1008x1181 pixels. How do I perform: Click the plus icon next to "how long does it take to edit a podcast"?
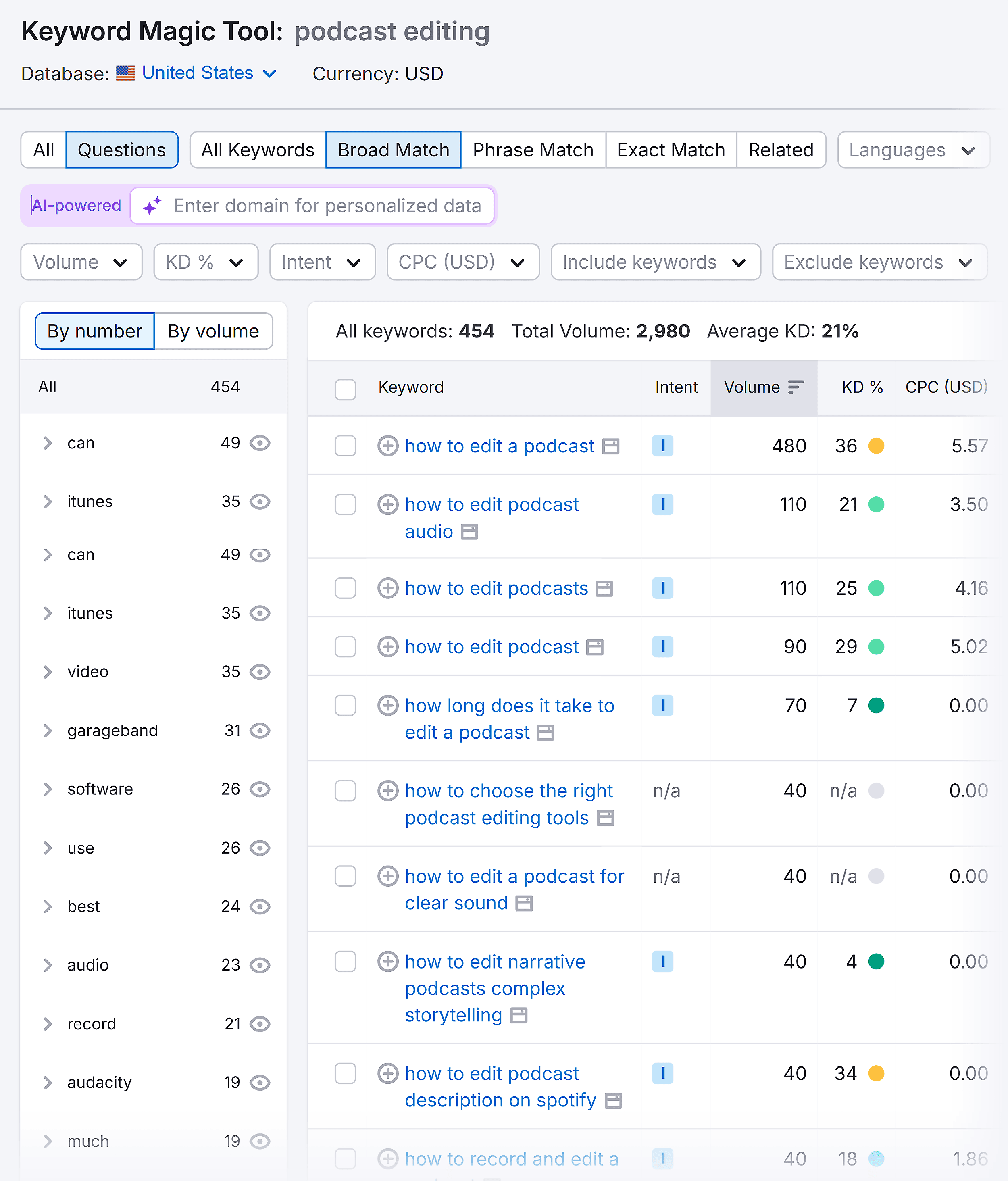388,706
